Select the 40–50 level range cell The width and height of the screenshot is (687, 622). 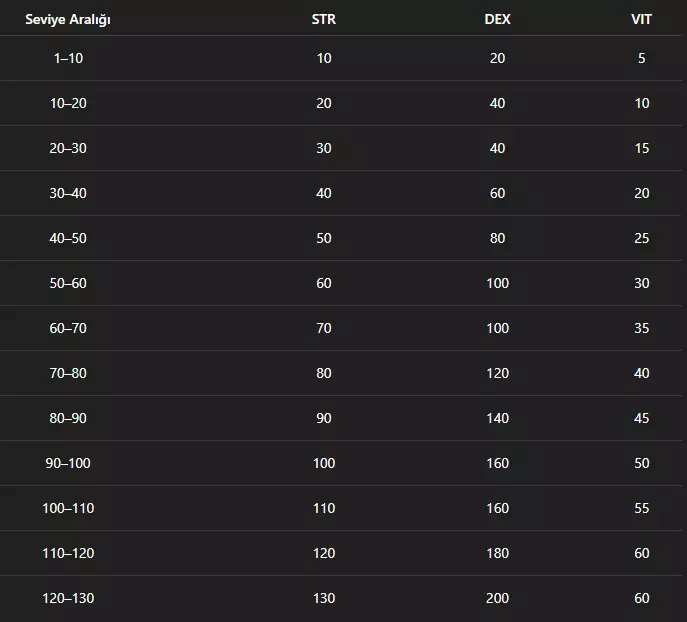click(x=68, y=238)
